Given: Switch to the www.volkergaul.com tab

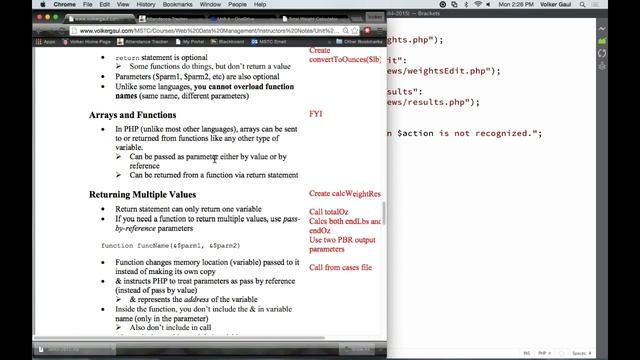Looking at the screenshot, I should tap(100, 19).
